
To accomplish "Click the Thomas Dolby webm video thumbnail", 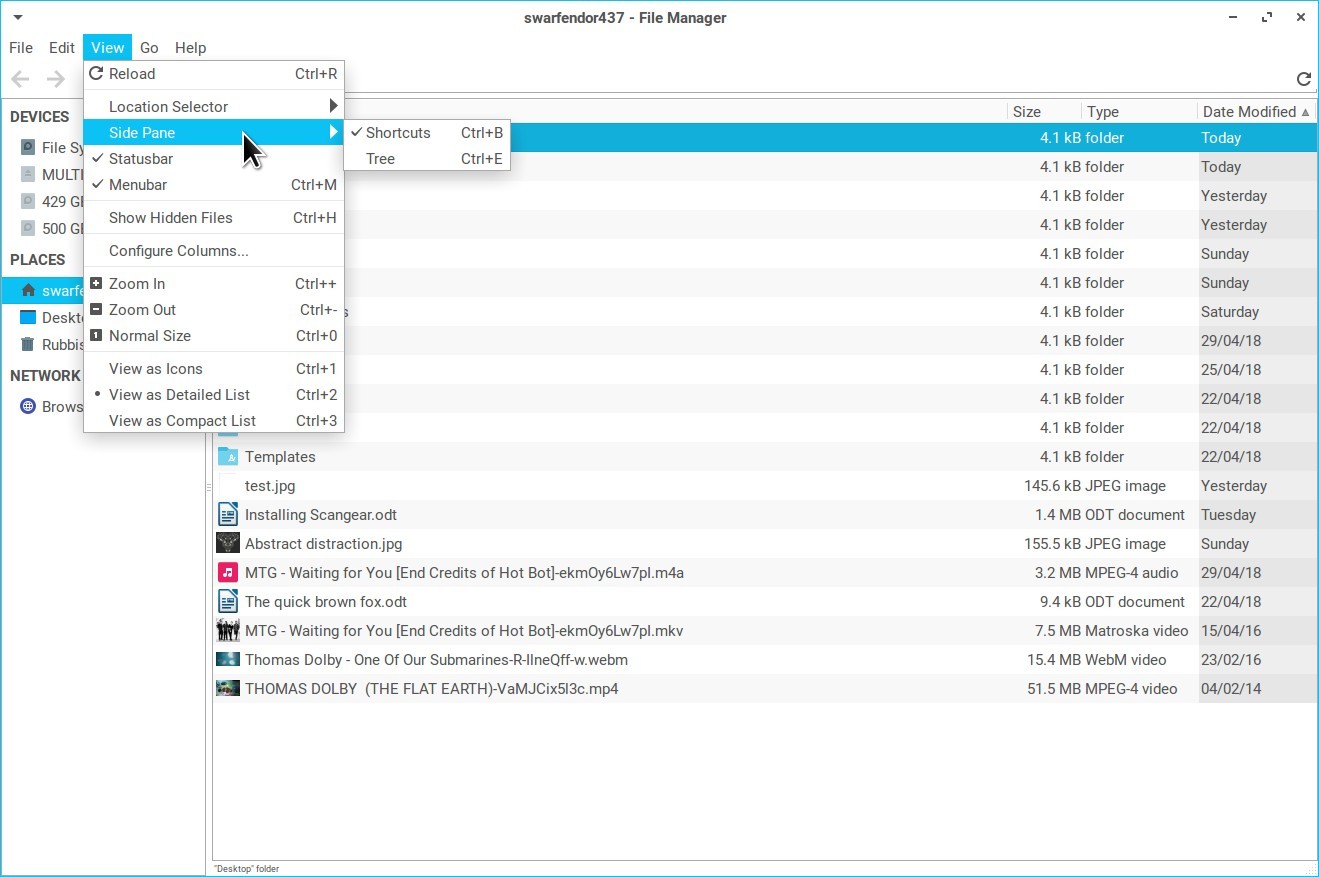I will click(x=228, y=660).
